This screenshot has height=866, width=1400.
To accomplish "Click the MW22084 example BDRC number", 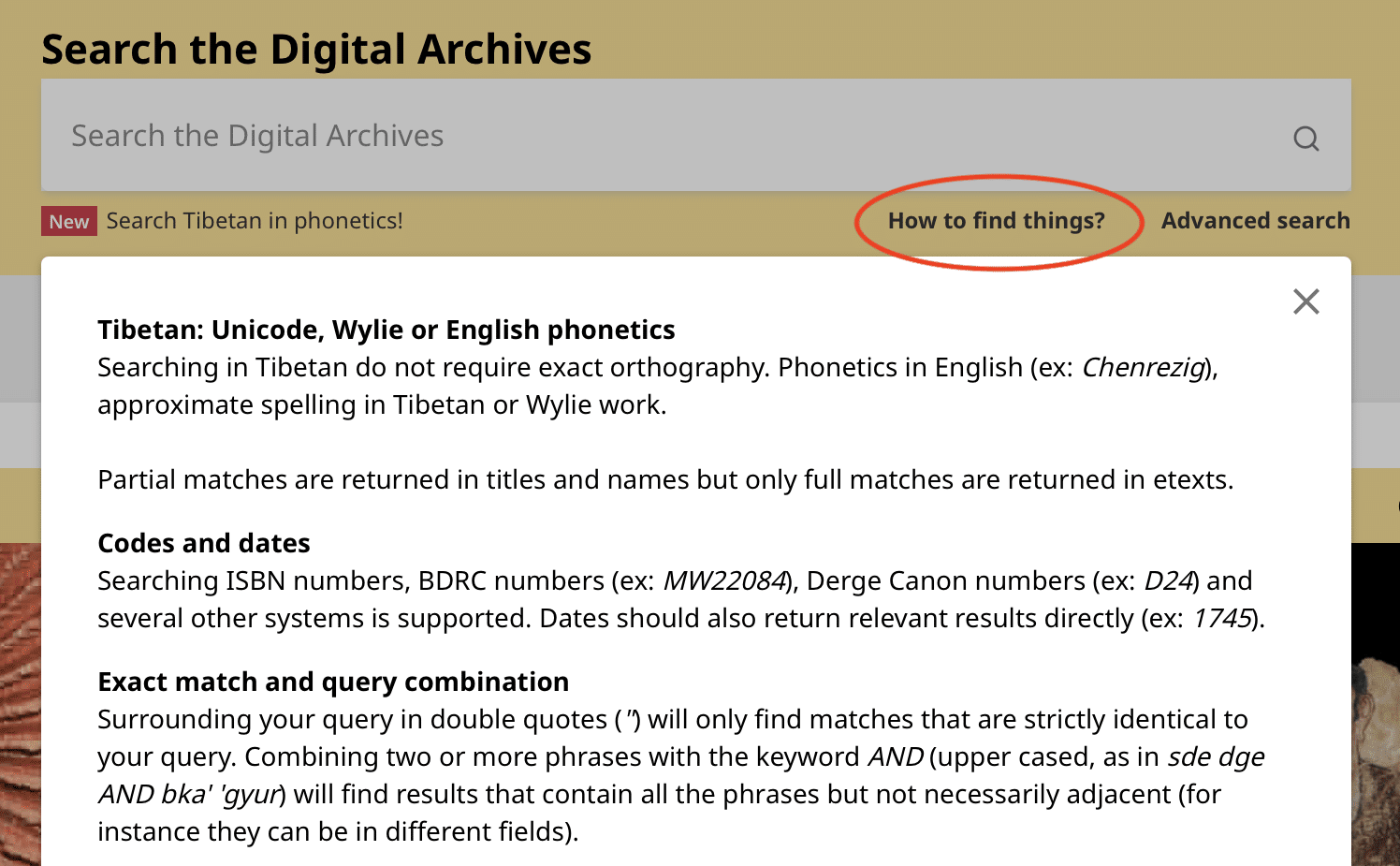I will [x=723, y=581].
